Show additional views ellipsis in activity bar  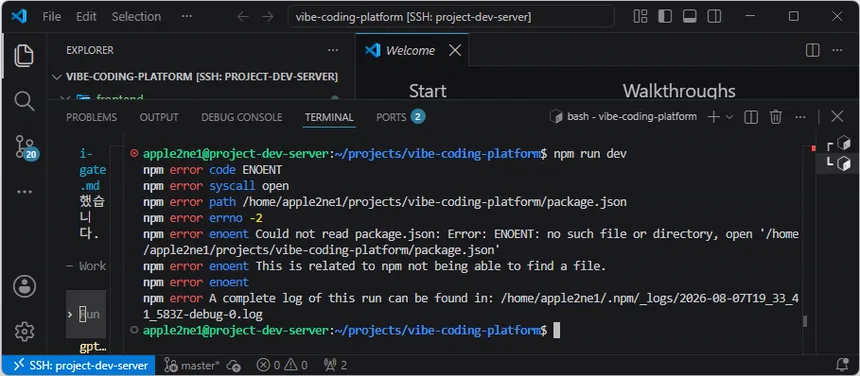point(24,192)
